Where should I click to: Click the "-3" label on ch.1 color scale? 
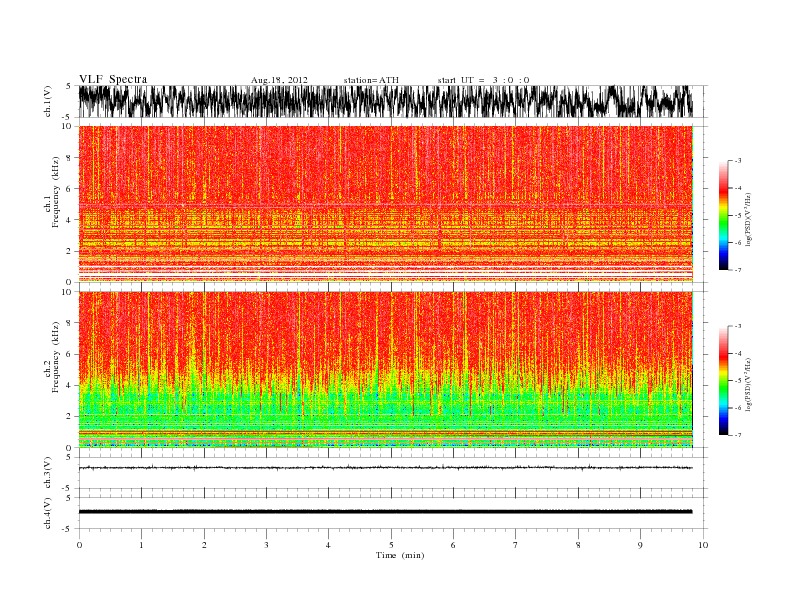(x=737, y=161)
